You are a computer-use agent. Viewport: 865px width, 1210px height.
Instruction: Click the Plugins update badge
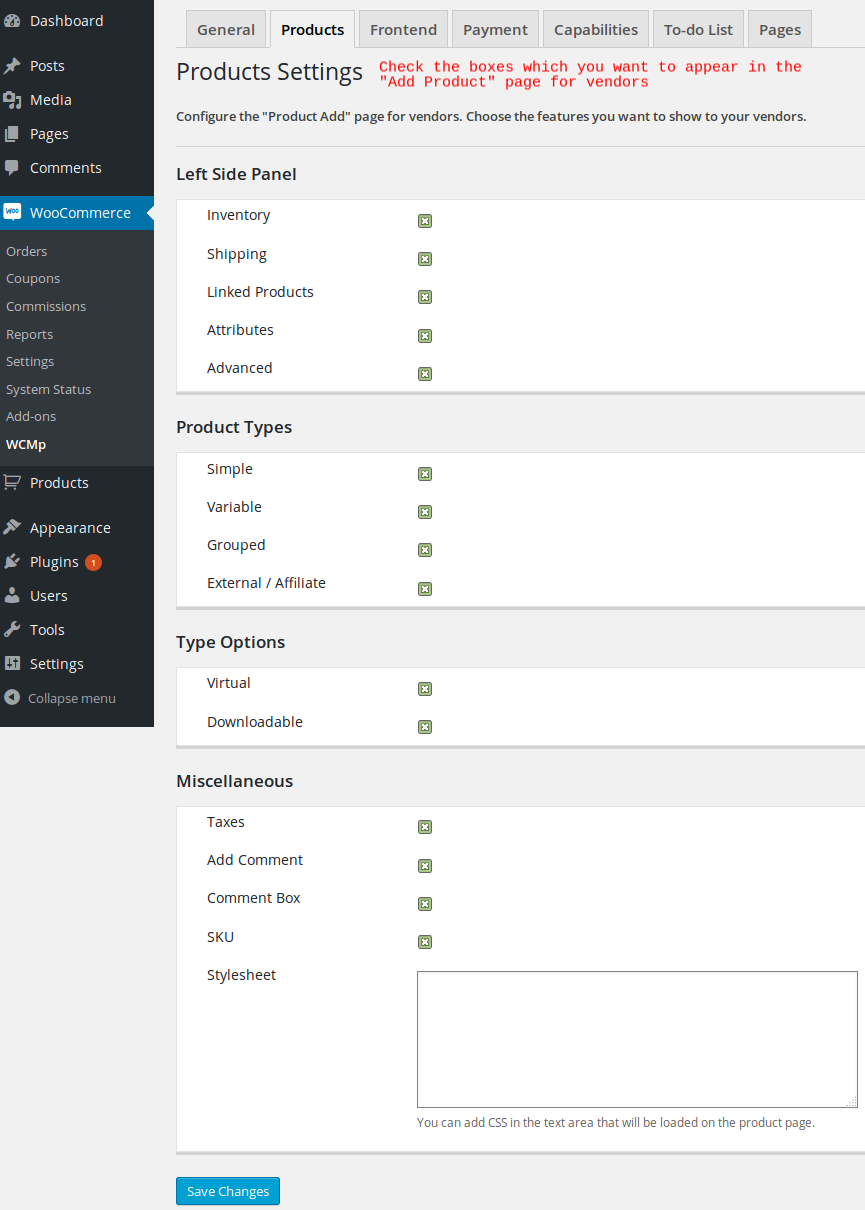point(93,562)
